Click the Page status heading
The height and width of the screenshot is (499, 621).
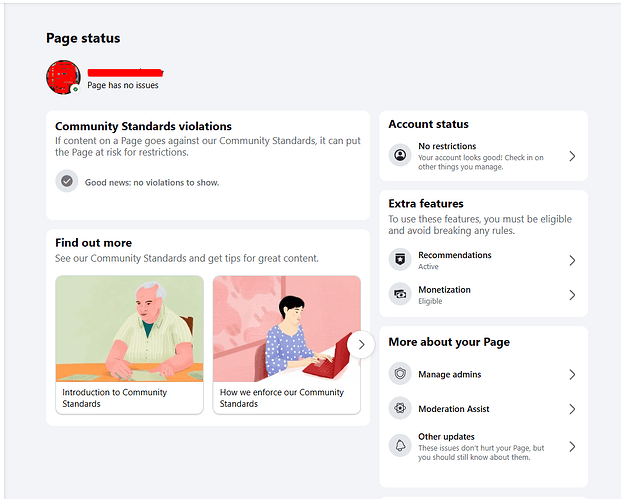click(x=83, y=38)
